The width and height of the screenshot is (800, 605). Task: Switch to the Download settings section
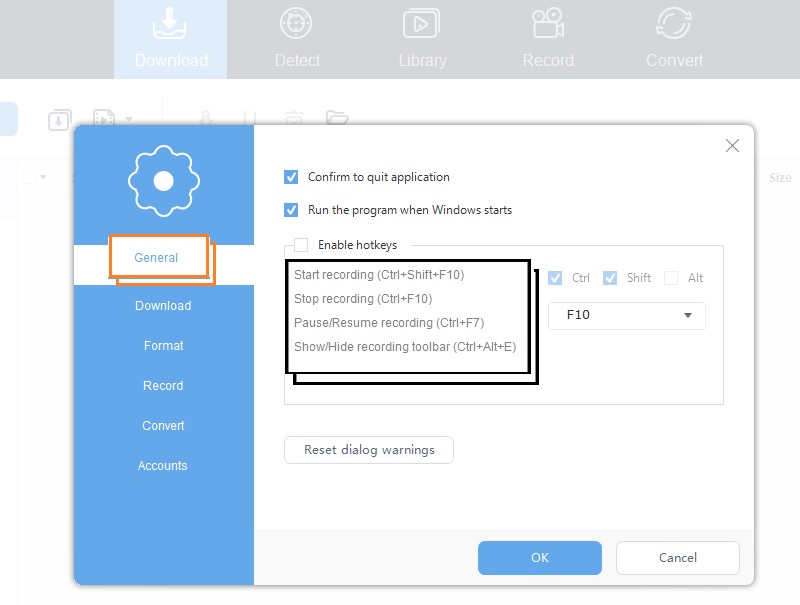point(162,306)
